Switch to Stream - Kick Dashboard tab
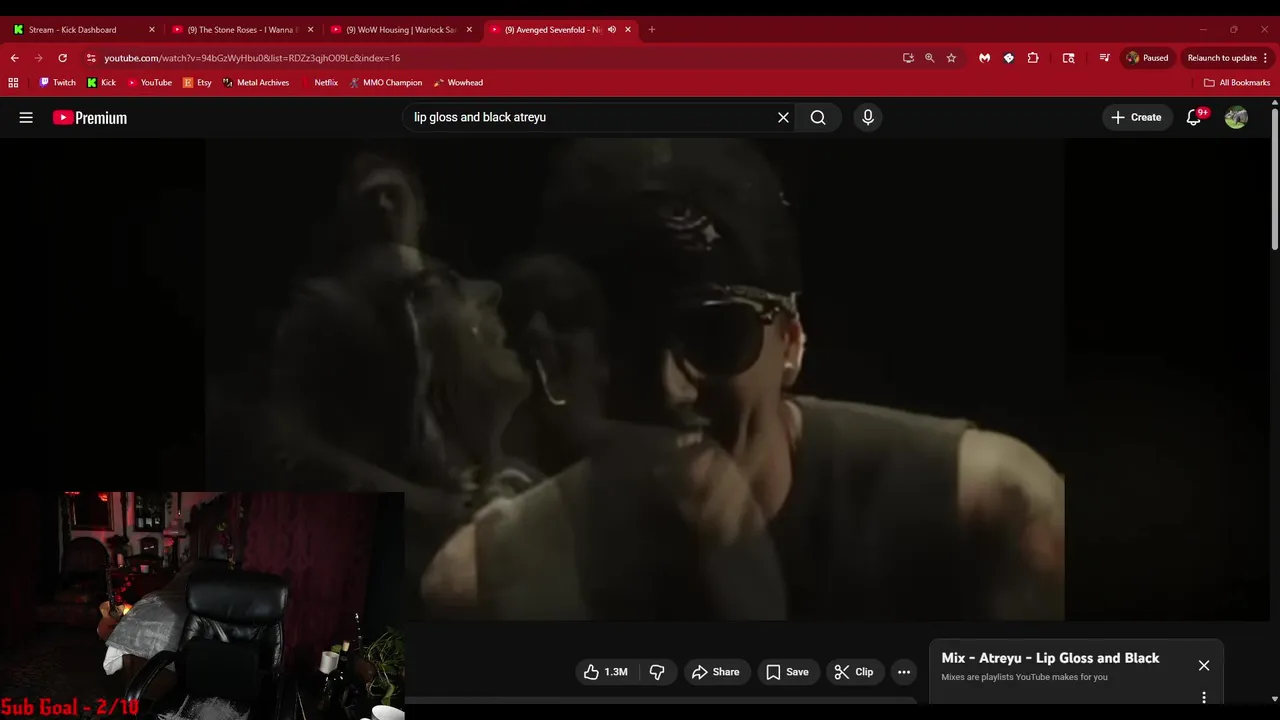The image size is (1280, 720). tap(82, 30)
